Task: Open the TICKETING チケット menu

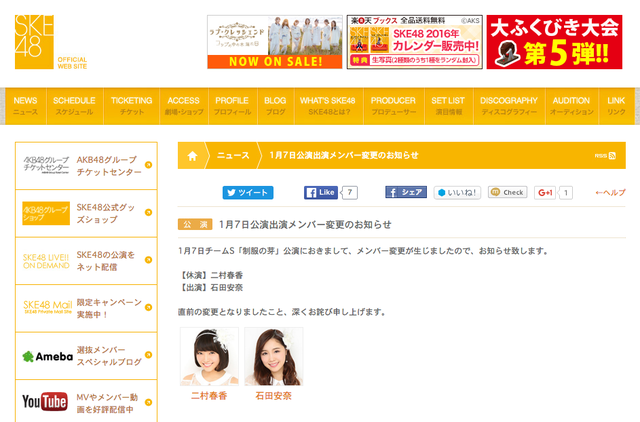Action: tap(131, 106)
